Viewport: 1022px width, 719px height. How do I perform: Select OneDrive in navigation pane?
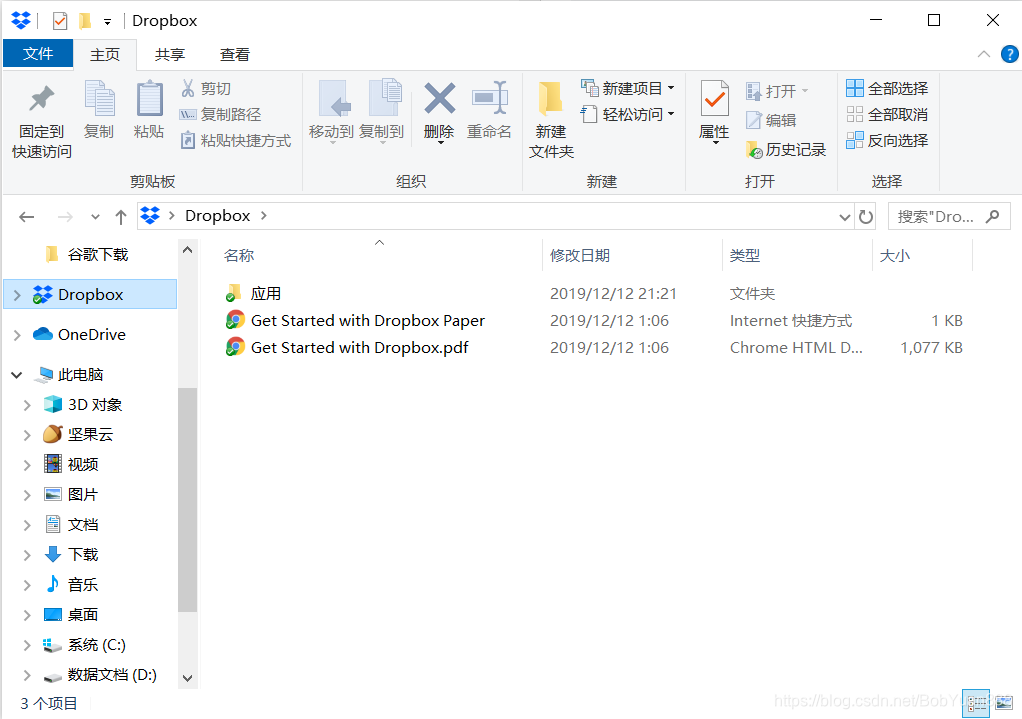[x=91, y=334]
